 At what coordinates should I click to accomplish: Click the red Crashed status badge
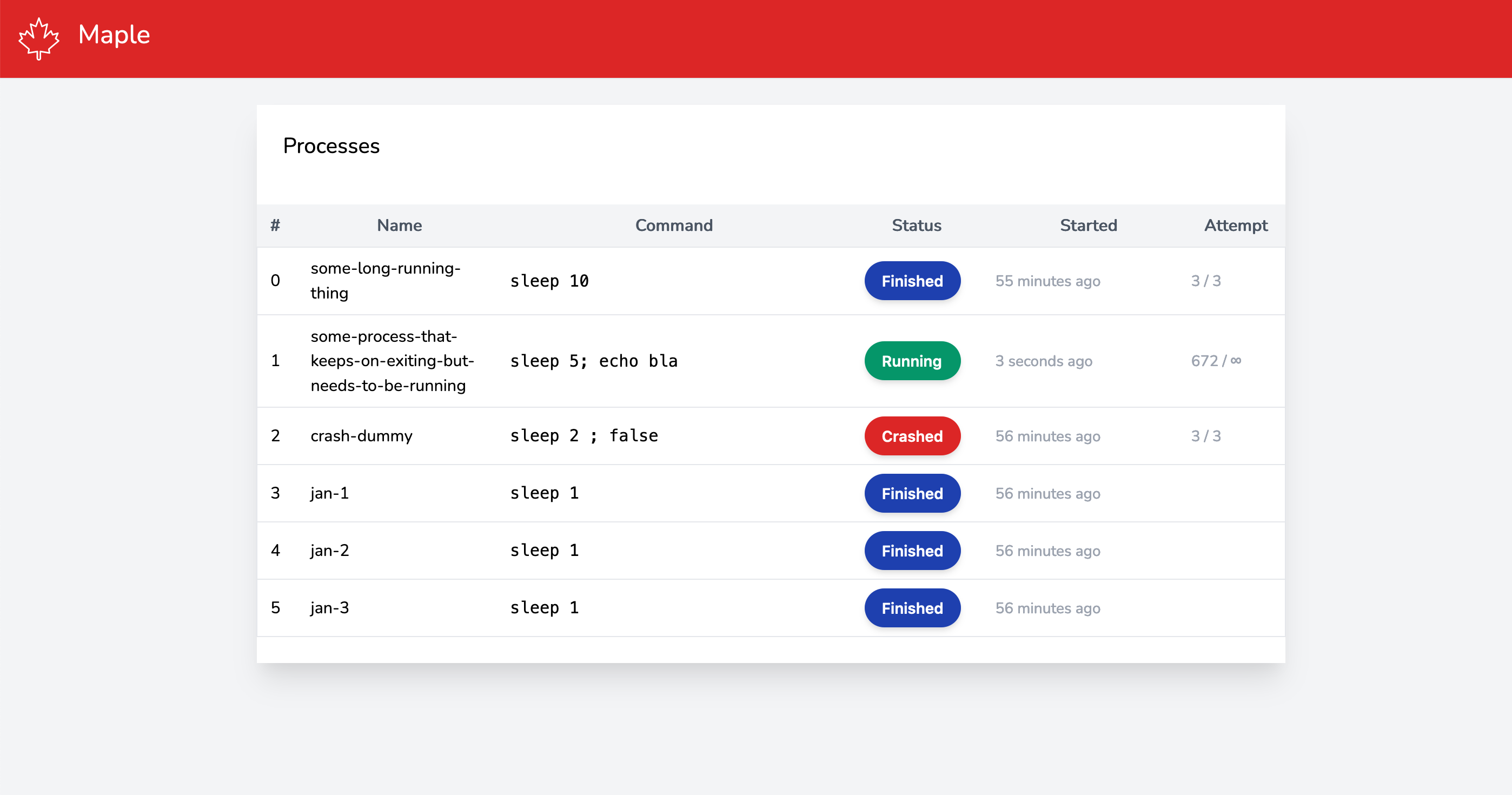tap(912, 436)
